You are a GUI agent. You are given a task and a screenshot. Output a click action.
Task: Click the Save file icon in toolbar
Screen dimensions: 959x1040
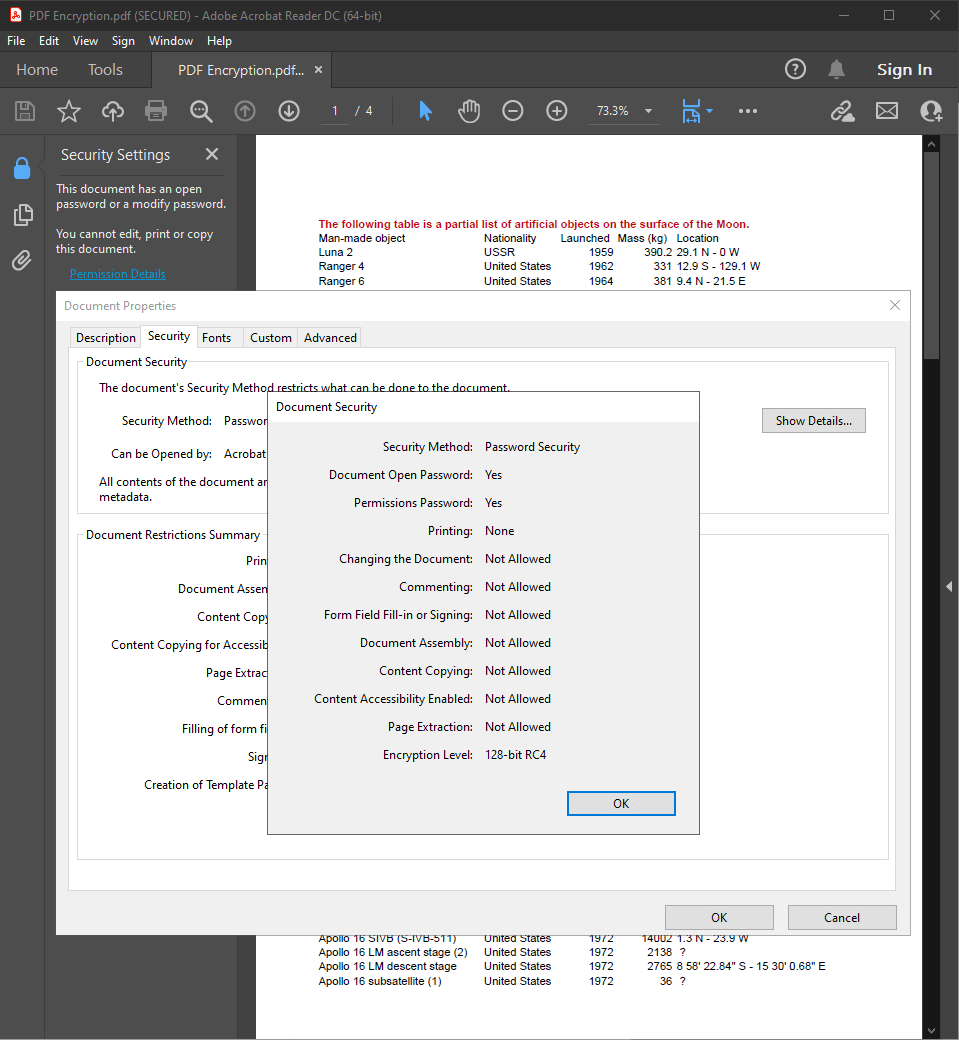coord(24,111)
